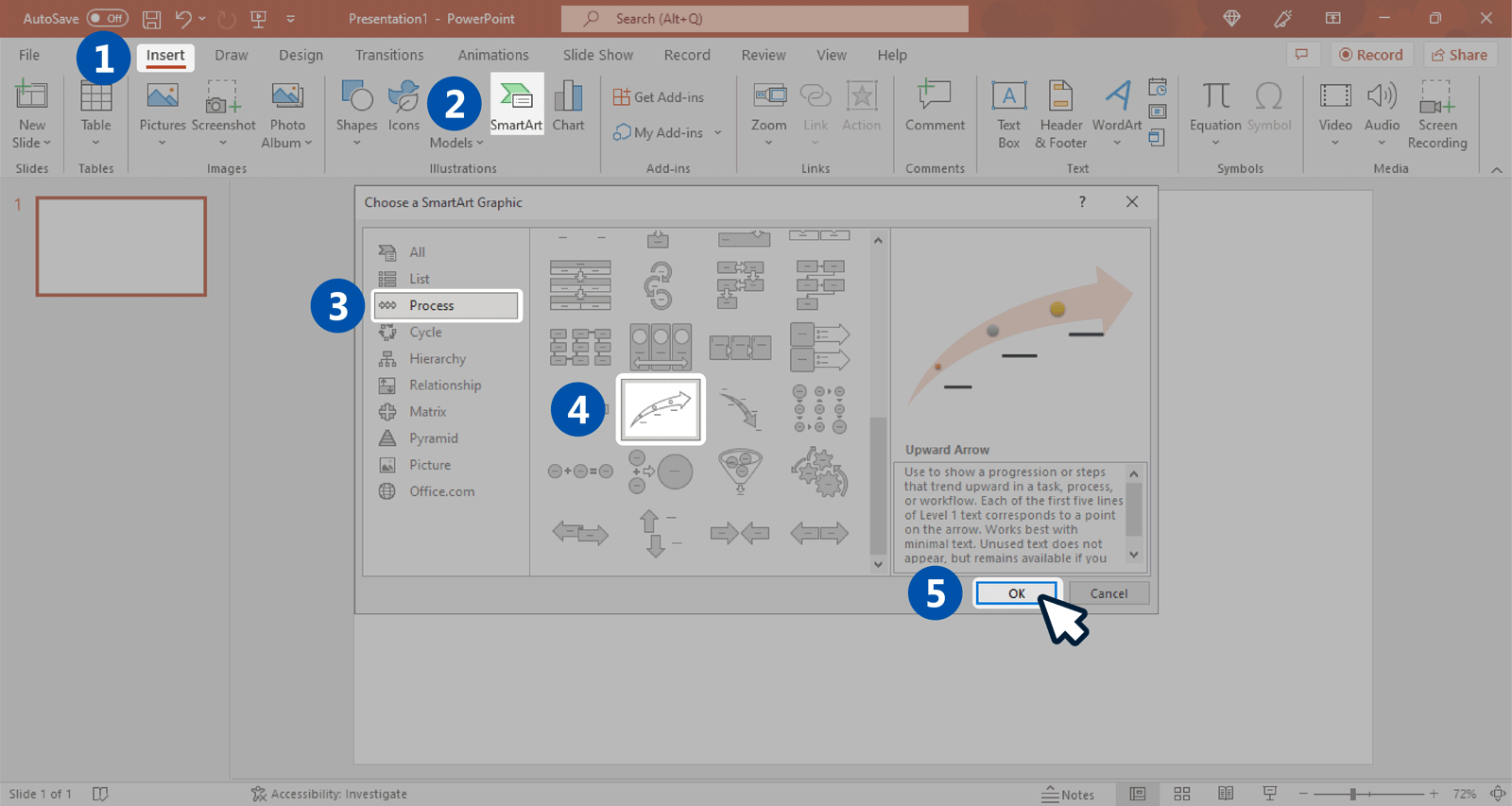1512x806 pixels.
Task: Open the Audio insert menu
Action: click(1382, 114)
